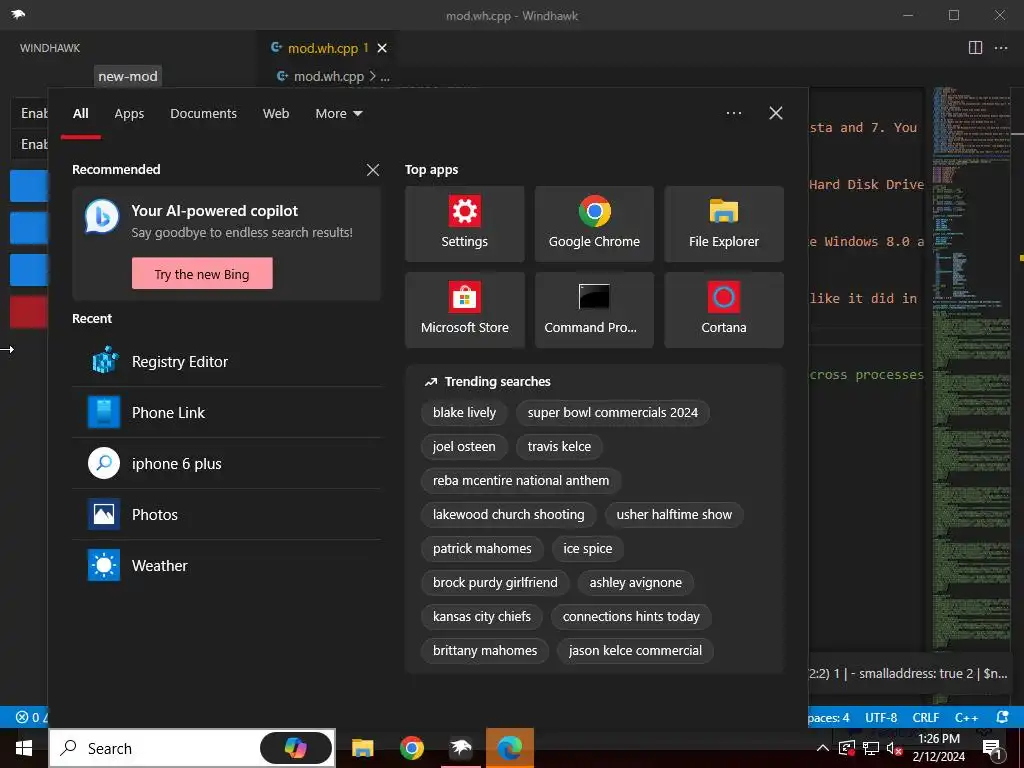Search super bowl commercials 2024
The image size is (1024, 768).
click(x=613, y=413)
